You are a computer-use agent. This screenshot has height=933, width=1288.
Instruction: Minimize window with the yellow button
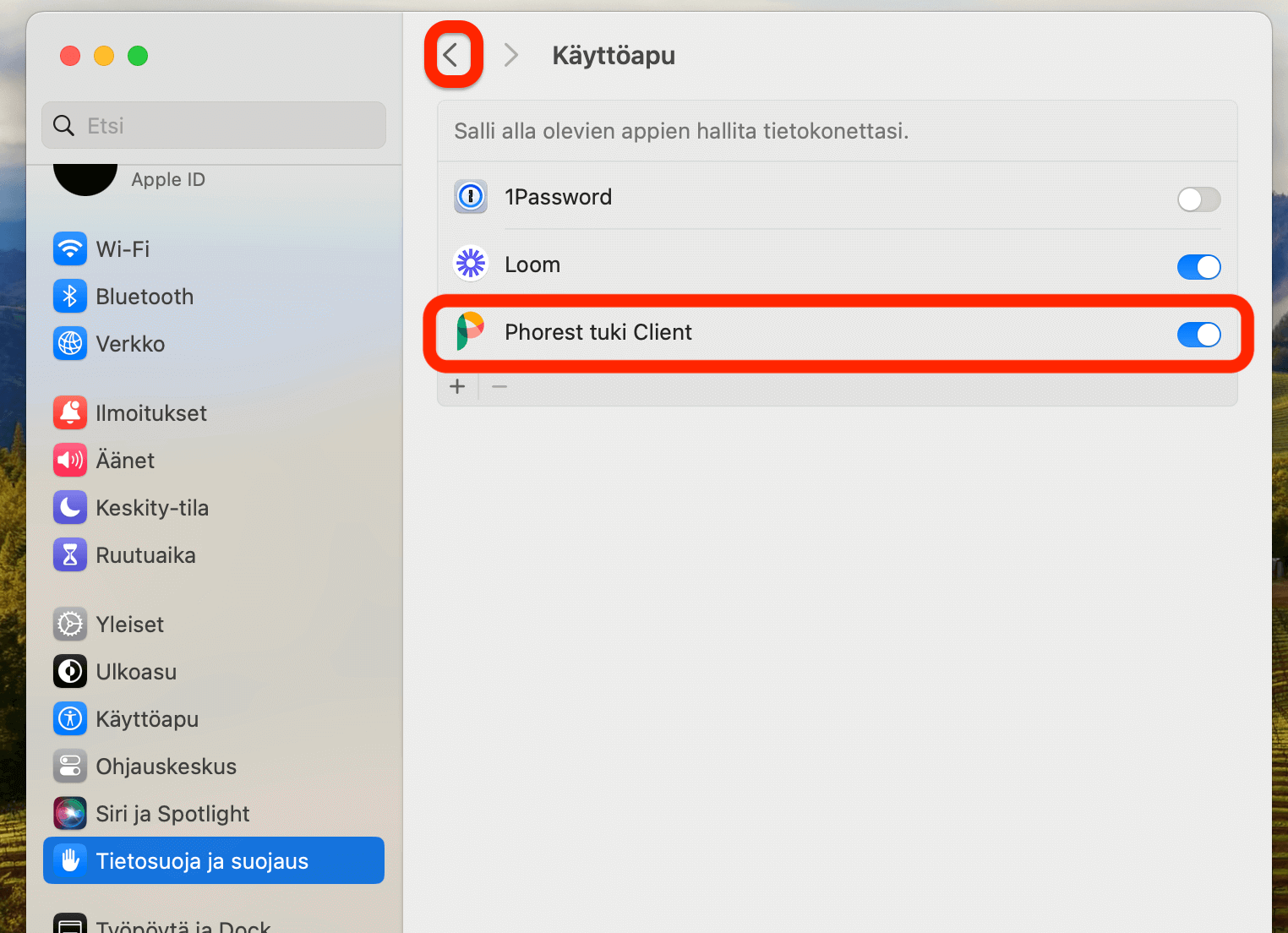pos(104,56)
